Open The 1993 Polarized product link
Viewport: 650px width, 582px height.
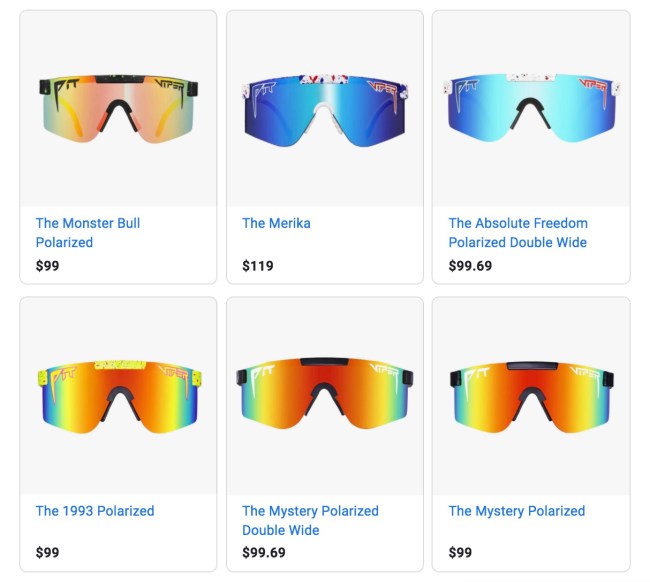pos(95,511)
